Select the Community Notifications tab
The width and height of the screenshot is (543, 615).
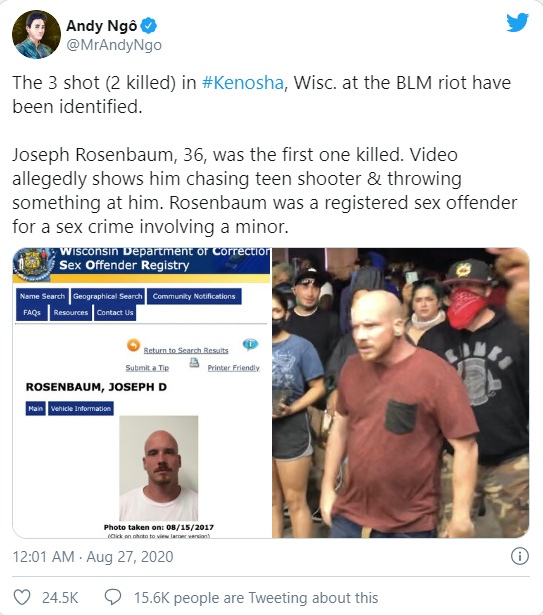point(194,296)
